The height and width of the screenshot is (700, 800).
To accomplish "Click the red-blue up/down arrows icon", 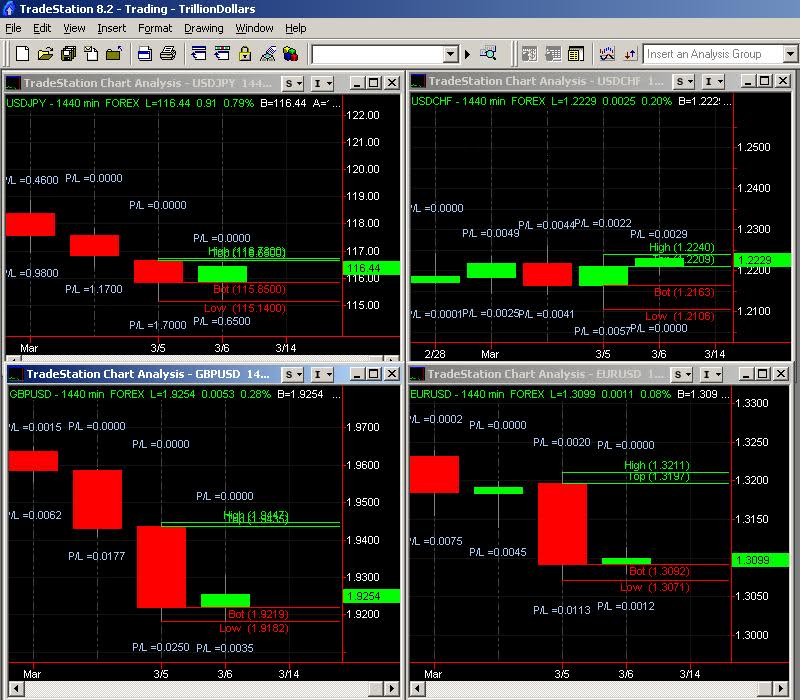I will pyautogui.click(x=631, y=54).
